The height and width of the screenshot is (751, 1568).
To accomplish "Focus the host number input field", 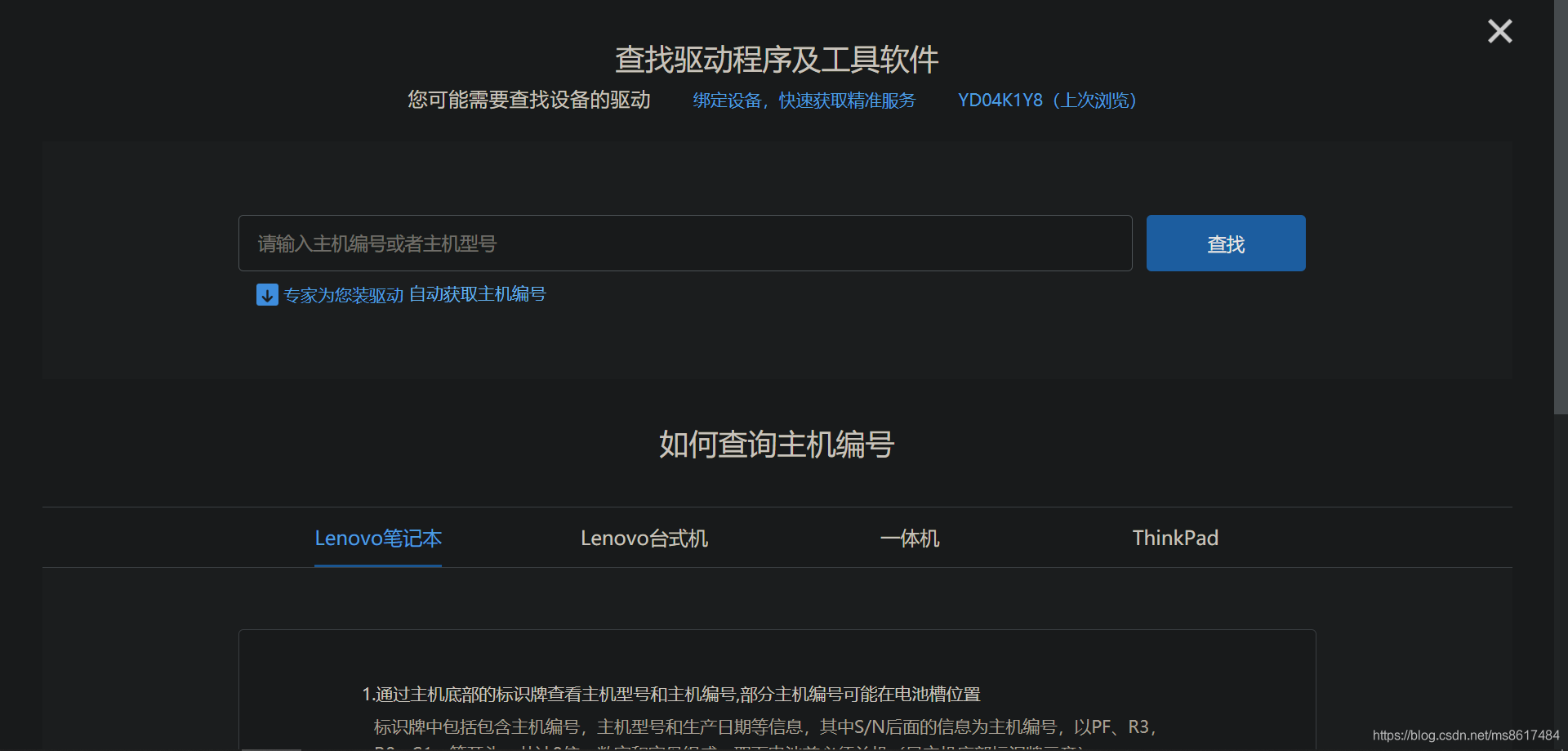I will coord(685,244).
